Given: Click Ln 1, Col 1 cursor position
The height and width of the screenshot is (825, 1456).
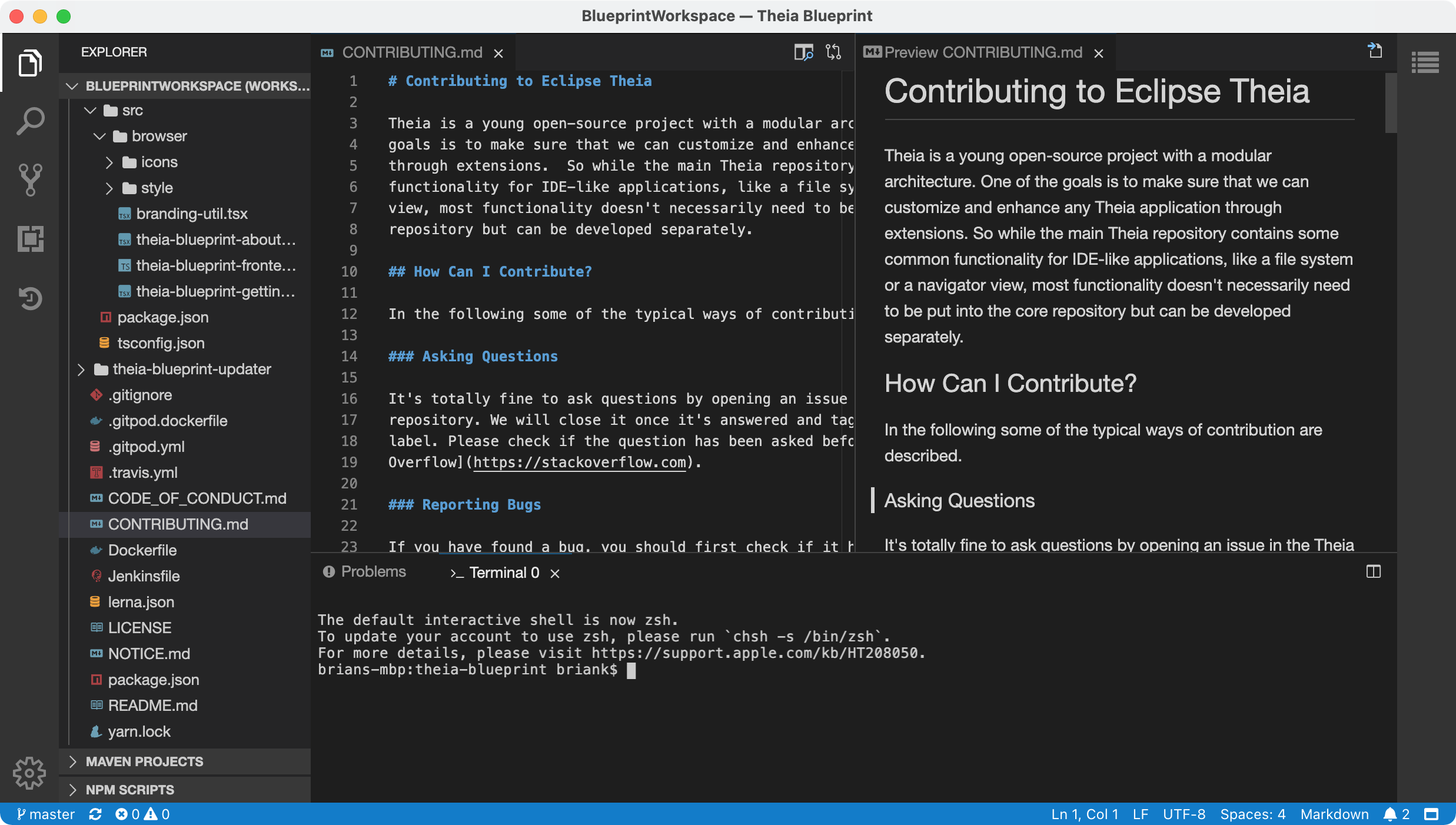Looking at the screenshot, I should [x=1084, y=814].
